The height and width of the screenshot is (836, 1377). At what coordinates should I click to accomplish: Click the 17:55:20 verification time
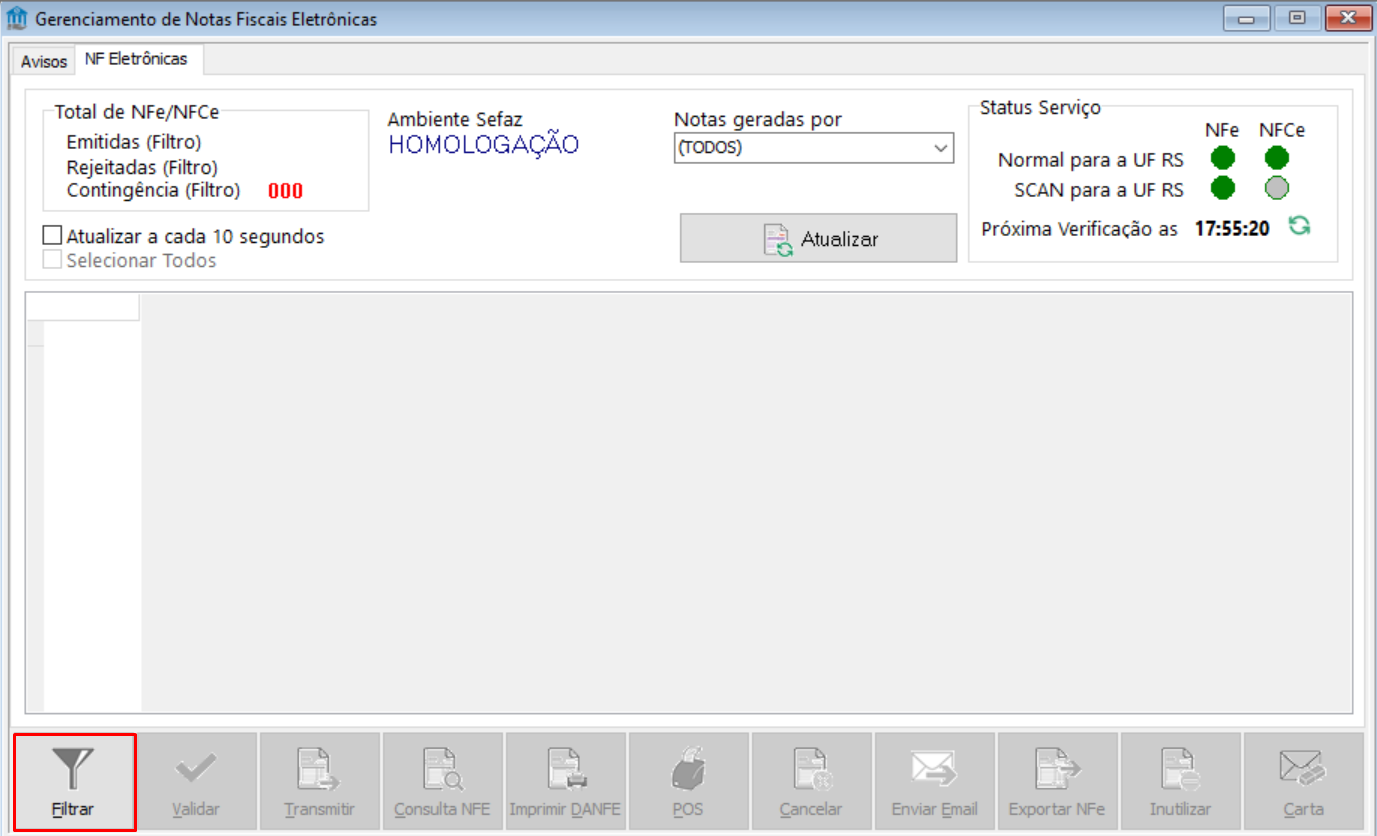click(x=1232, y=229)
